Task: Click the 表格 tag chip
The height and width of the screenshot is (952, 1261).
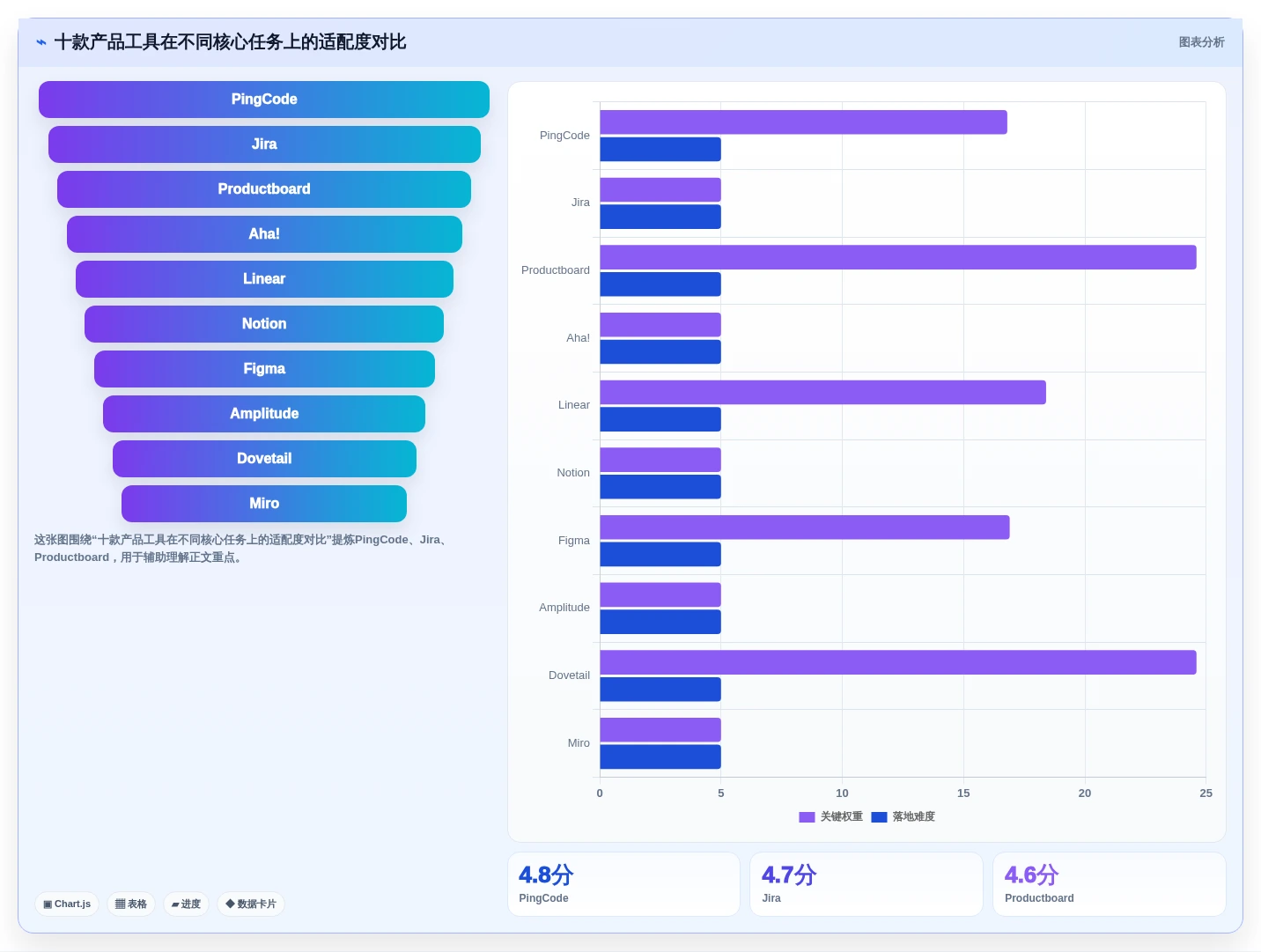Action: click(x=131, y=904)
